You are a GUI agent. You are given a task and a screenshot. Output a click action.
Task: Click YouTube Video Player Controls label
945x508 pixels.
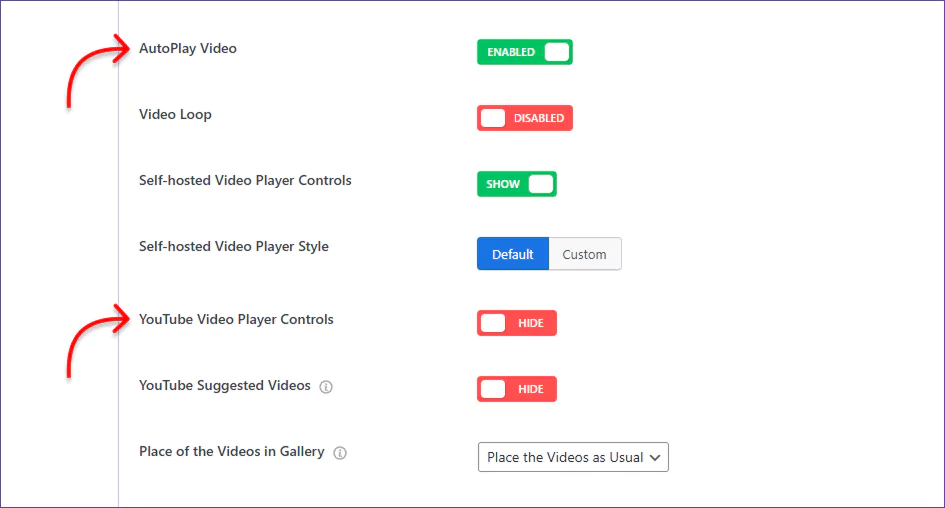pyautogui.click(x=236, y=319)
